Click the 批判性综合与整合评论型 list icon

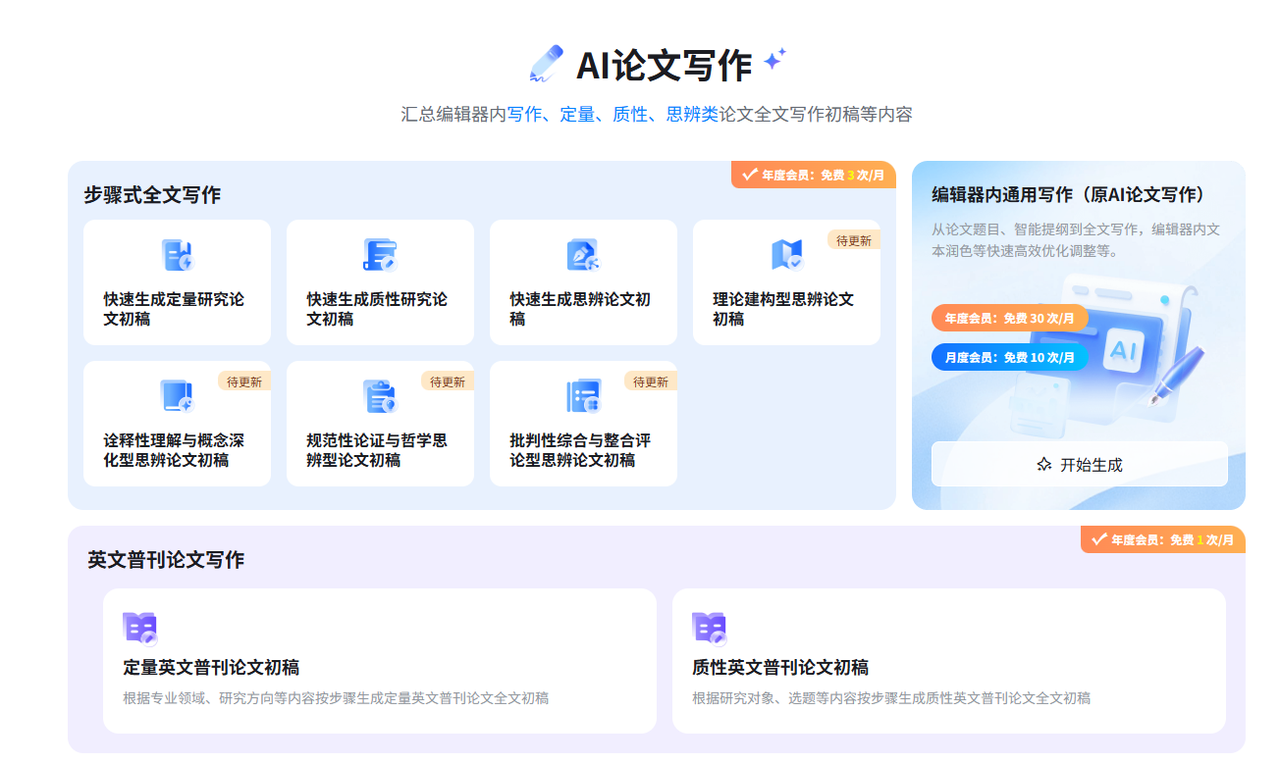[583, 396]
